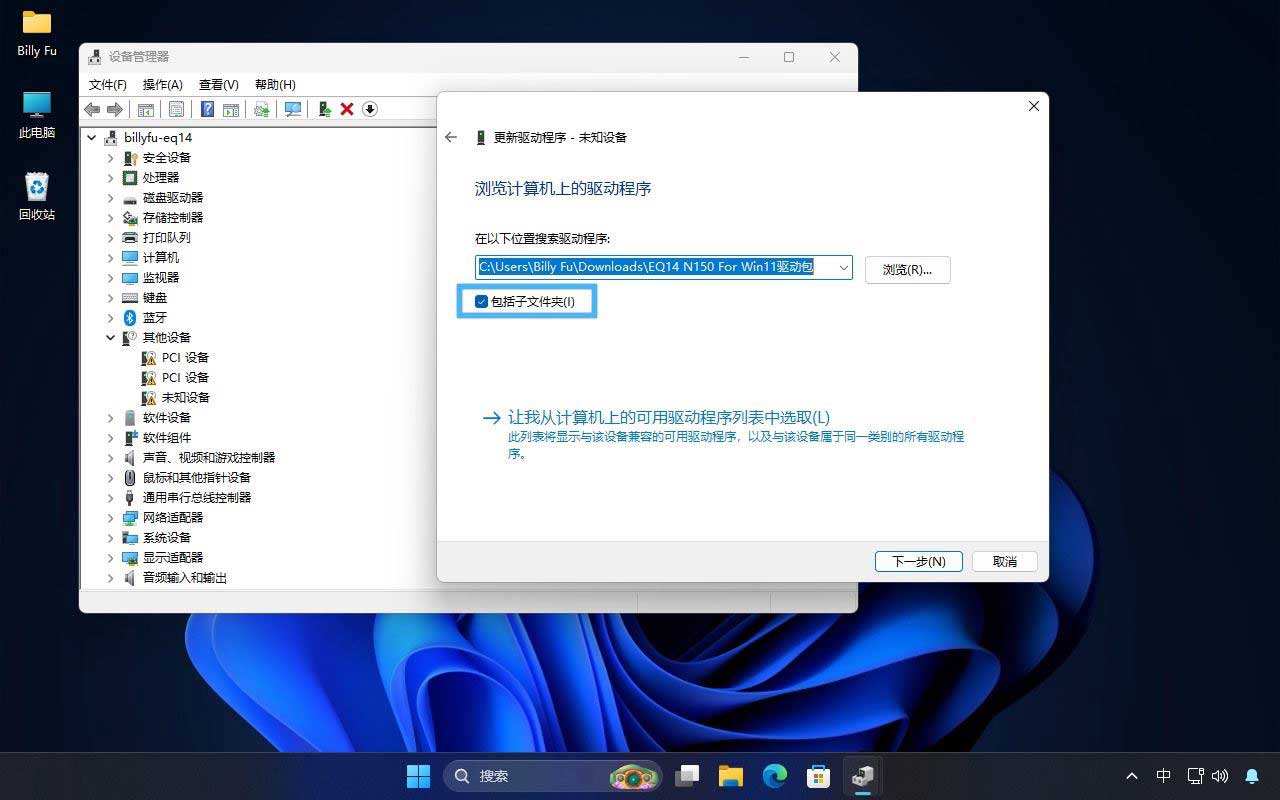This screenshot has height=800, width=1280.
Task: Click the Device Manager taskbar icon
Action: point(863,776)
